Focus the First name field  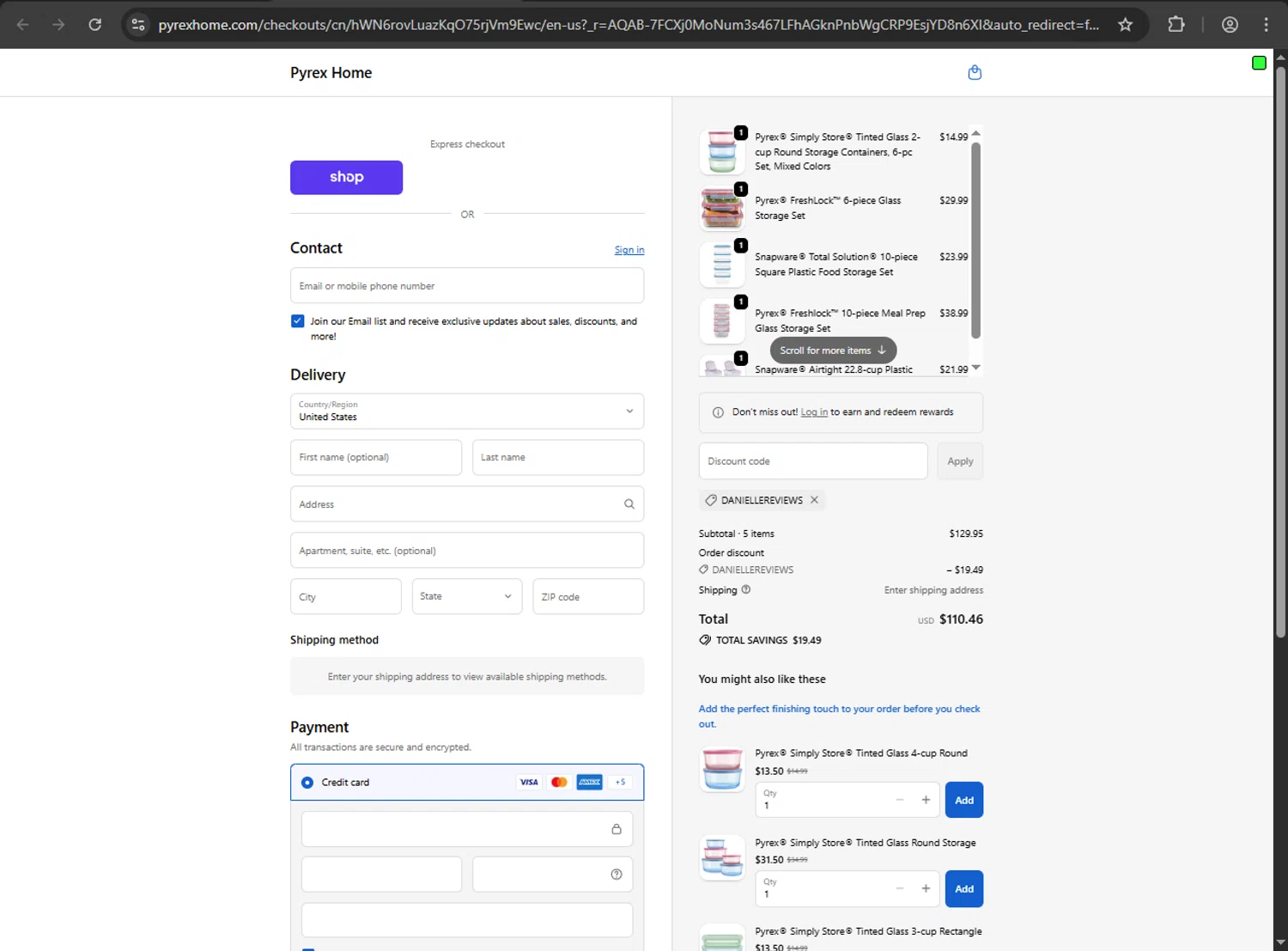coord(376,457)
